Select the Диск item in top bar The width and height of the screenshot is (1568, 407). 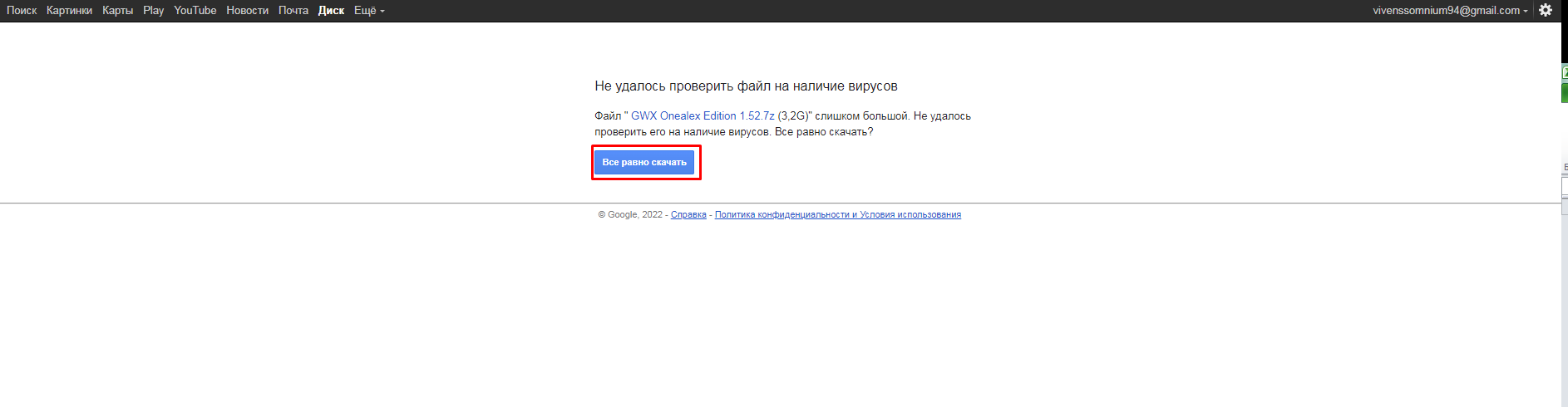331,11
